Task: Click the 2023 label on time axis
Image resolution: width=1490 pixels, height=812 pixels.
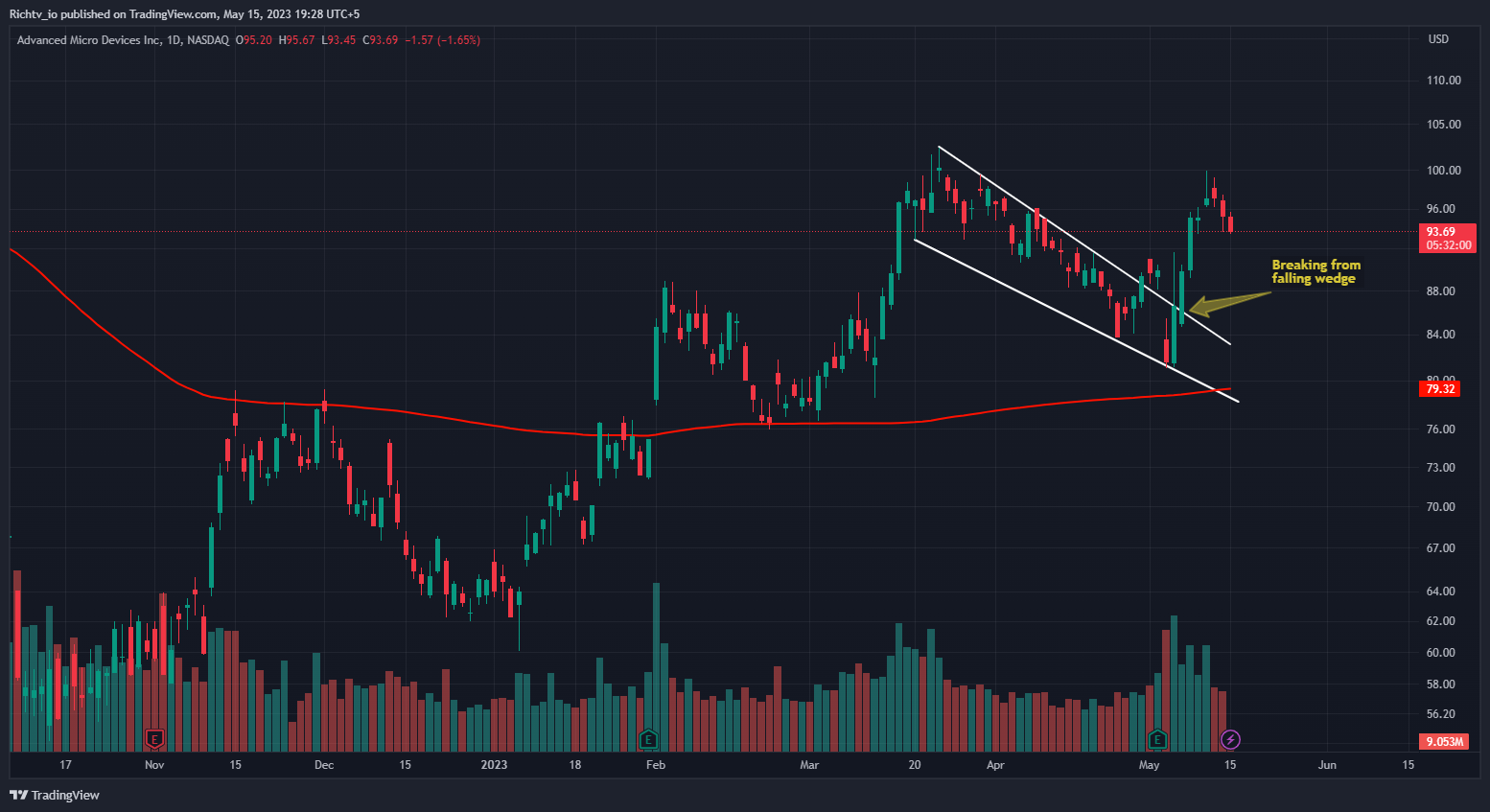Action: coord(494,765)
